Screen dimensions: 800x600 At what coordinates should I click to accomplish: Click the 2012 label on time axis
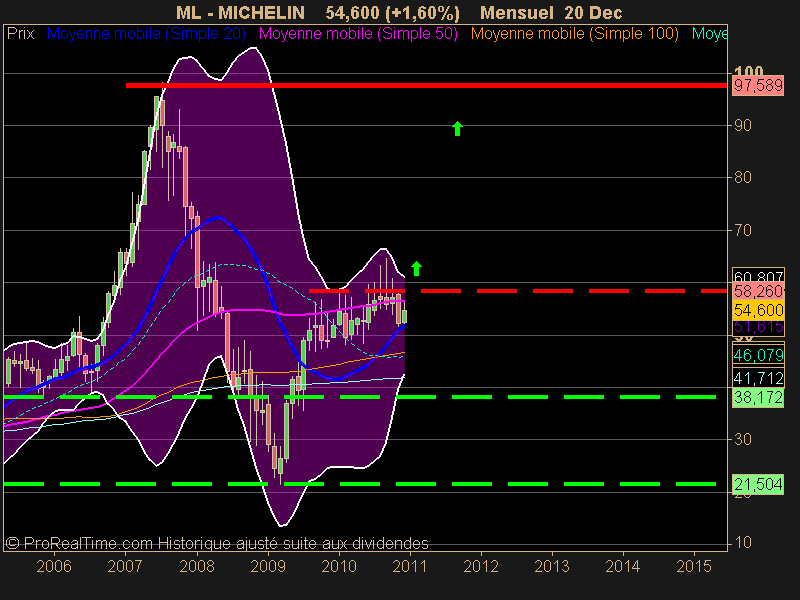click(481, 566)
